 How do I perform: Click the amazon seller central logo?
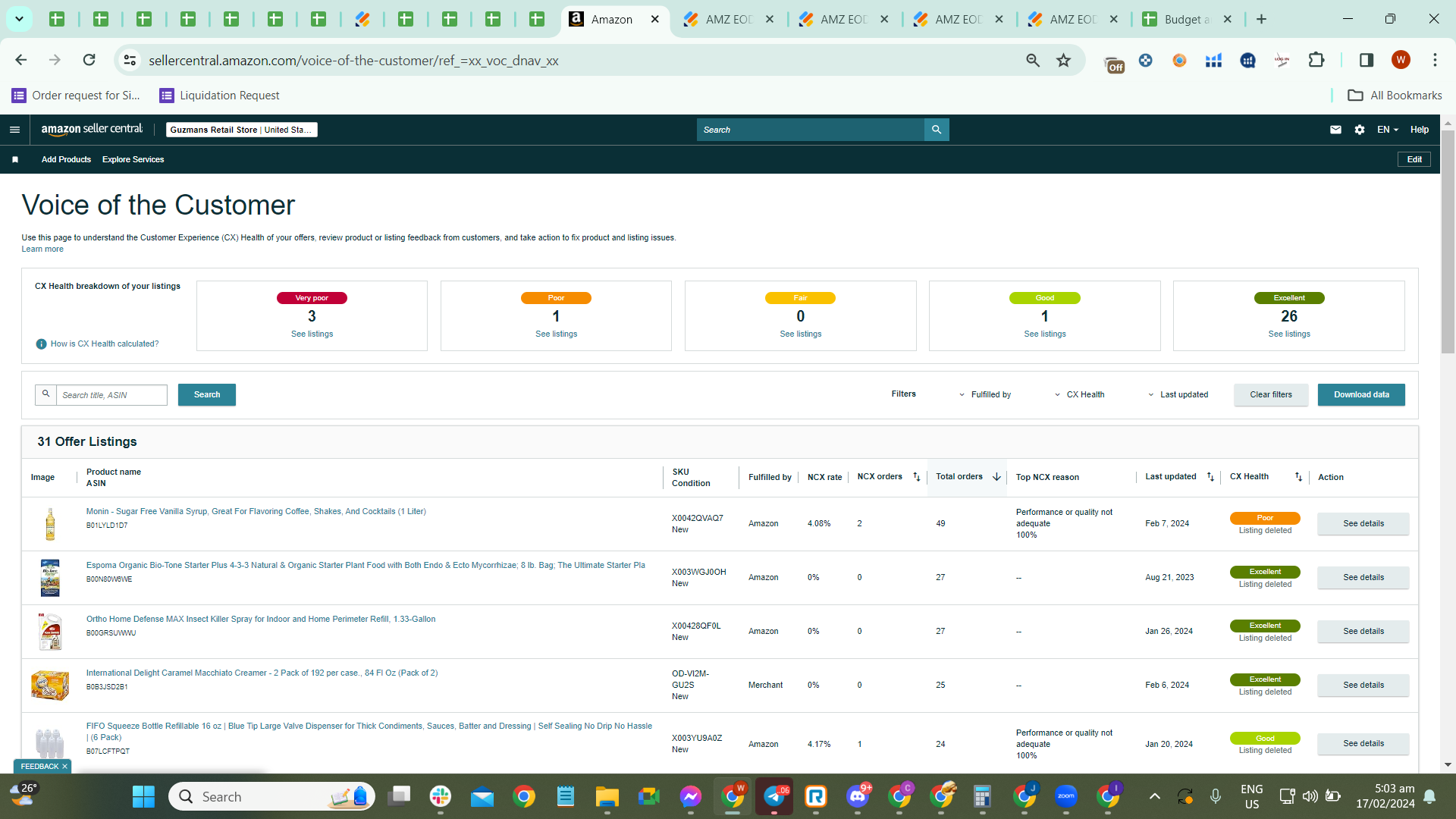tap(92, 130)
